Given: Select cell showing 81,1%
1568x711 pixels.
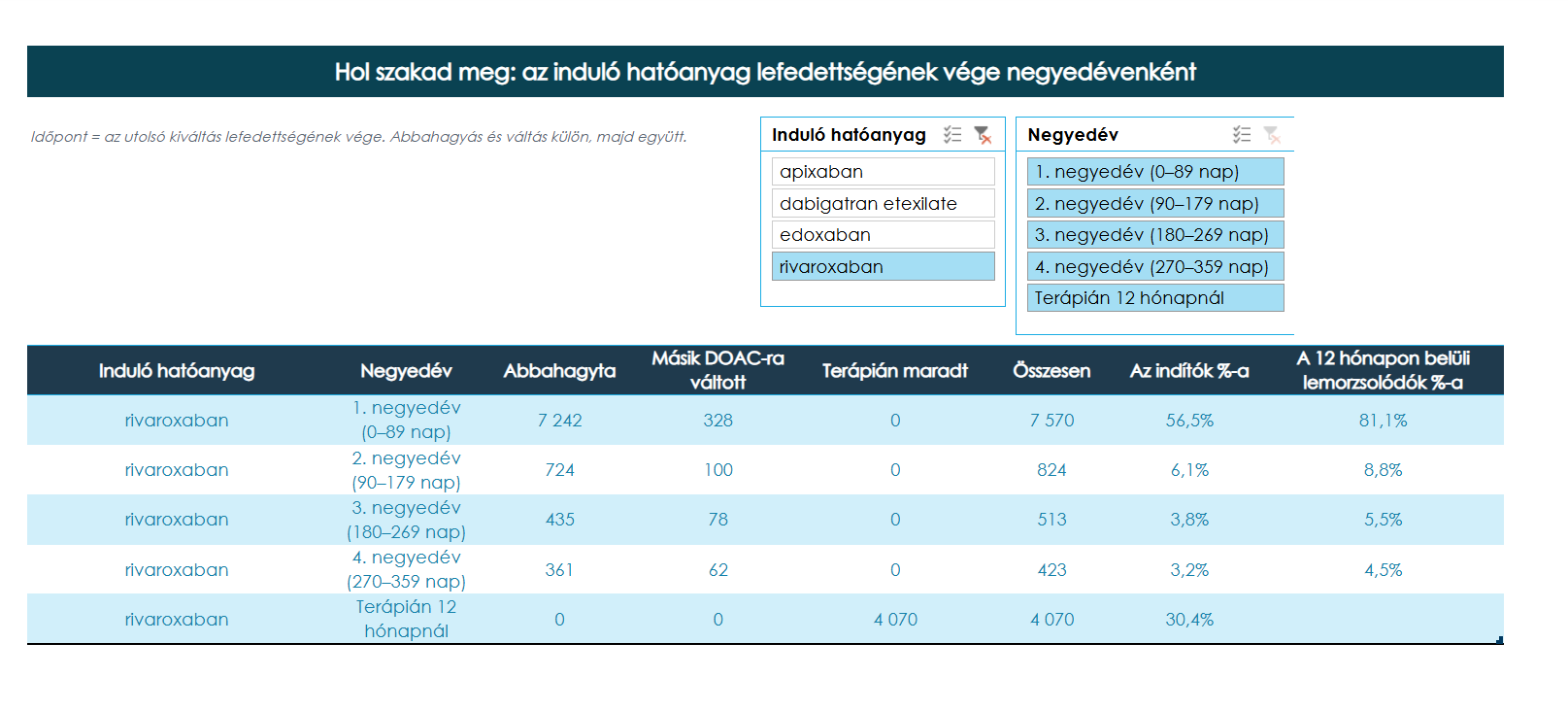Looking at the screenshot, I should pos(1383,421).
